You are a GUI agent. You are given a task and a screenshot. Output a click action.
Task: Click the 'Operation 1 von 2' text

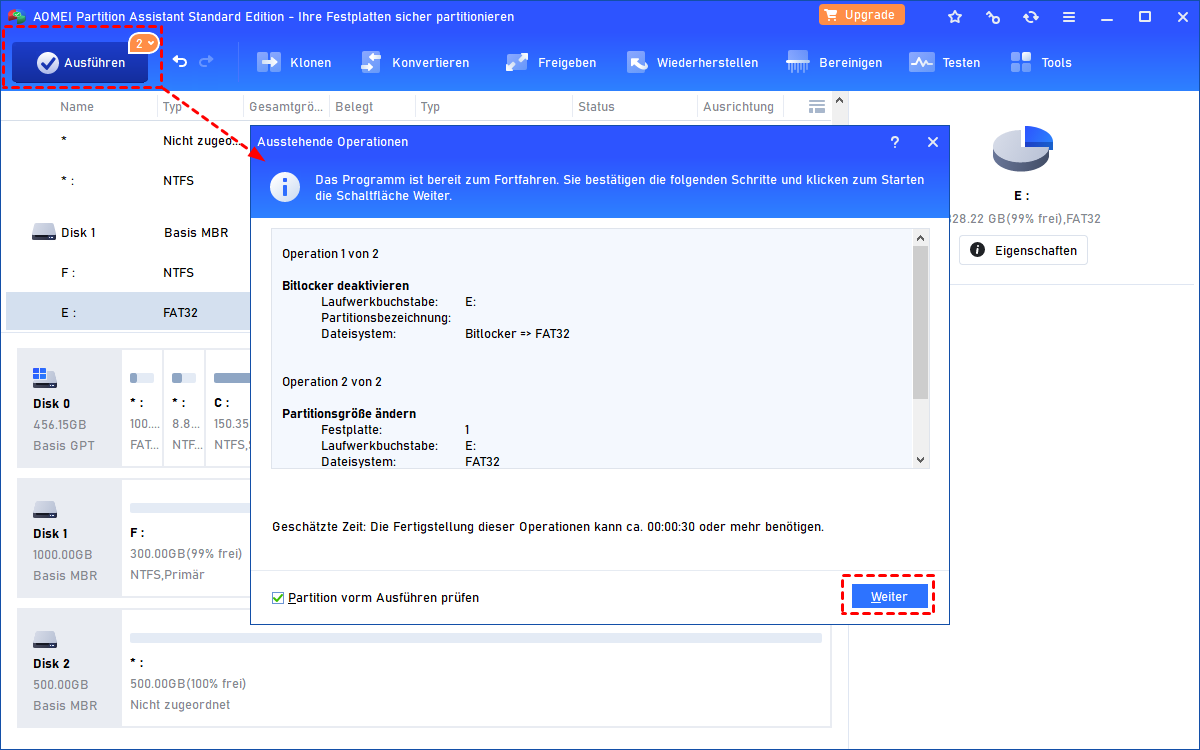pyautogui.click(x=330, y=254)
